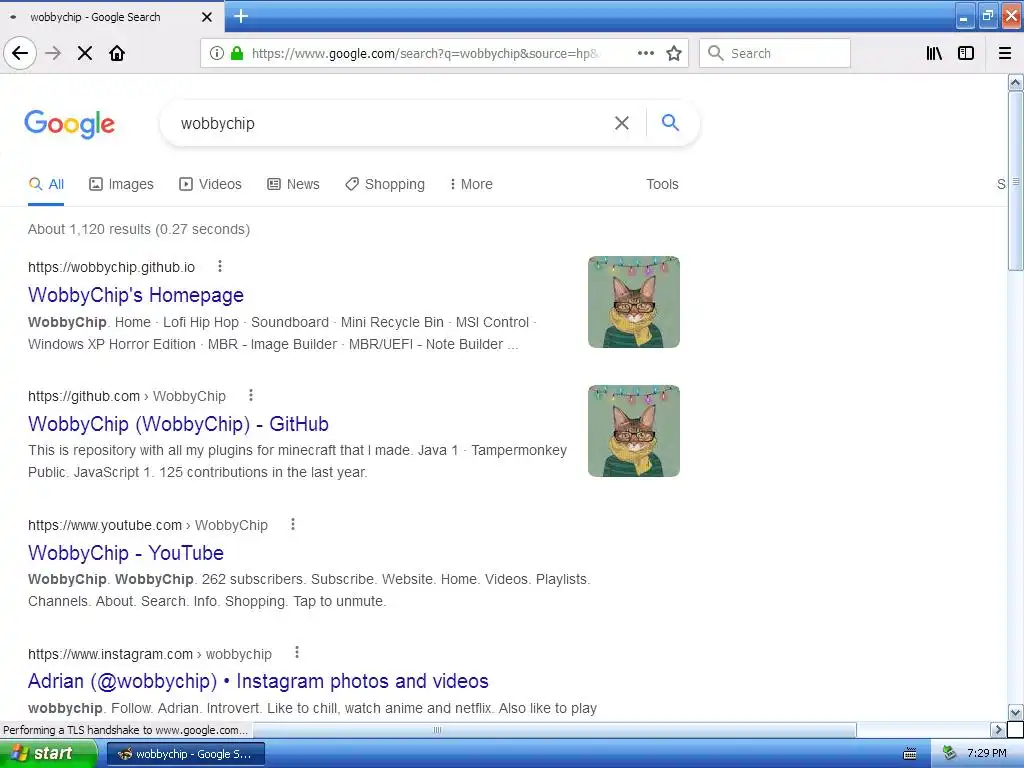Open options menu for wobbychip.github.io result
Screen dimensions: 1024x768
coord(220,266)
